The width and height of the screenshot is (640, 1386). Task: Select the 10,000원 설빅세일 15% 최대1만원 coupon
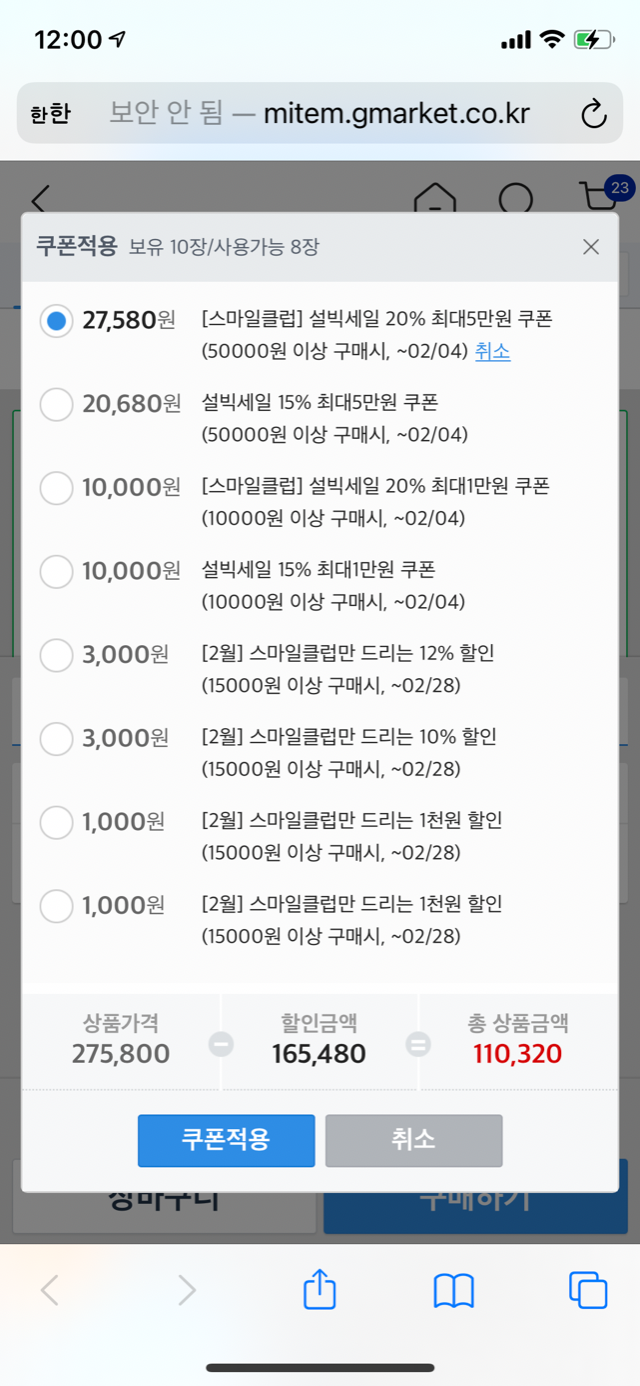click(57, 572)
